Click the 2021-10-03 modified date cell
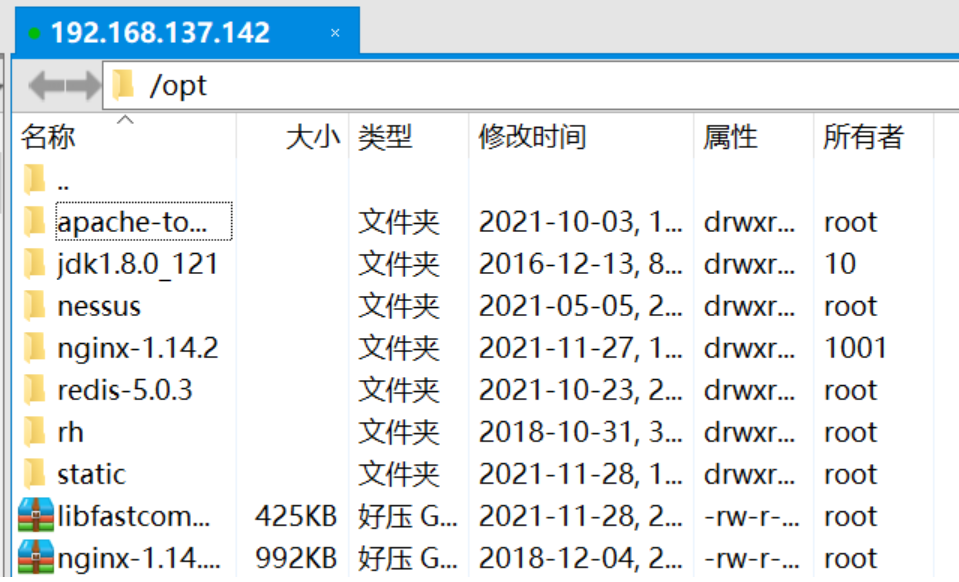Viewport: 959px width, 582px height. (x=580, y=222)
